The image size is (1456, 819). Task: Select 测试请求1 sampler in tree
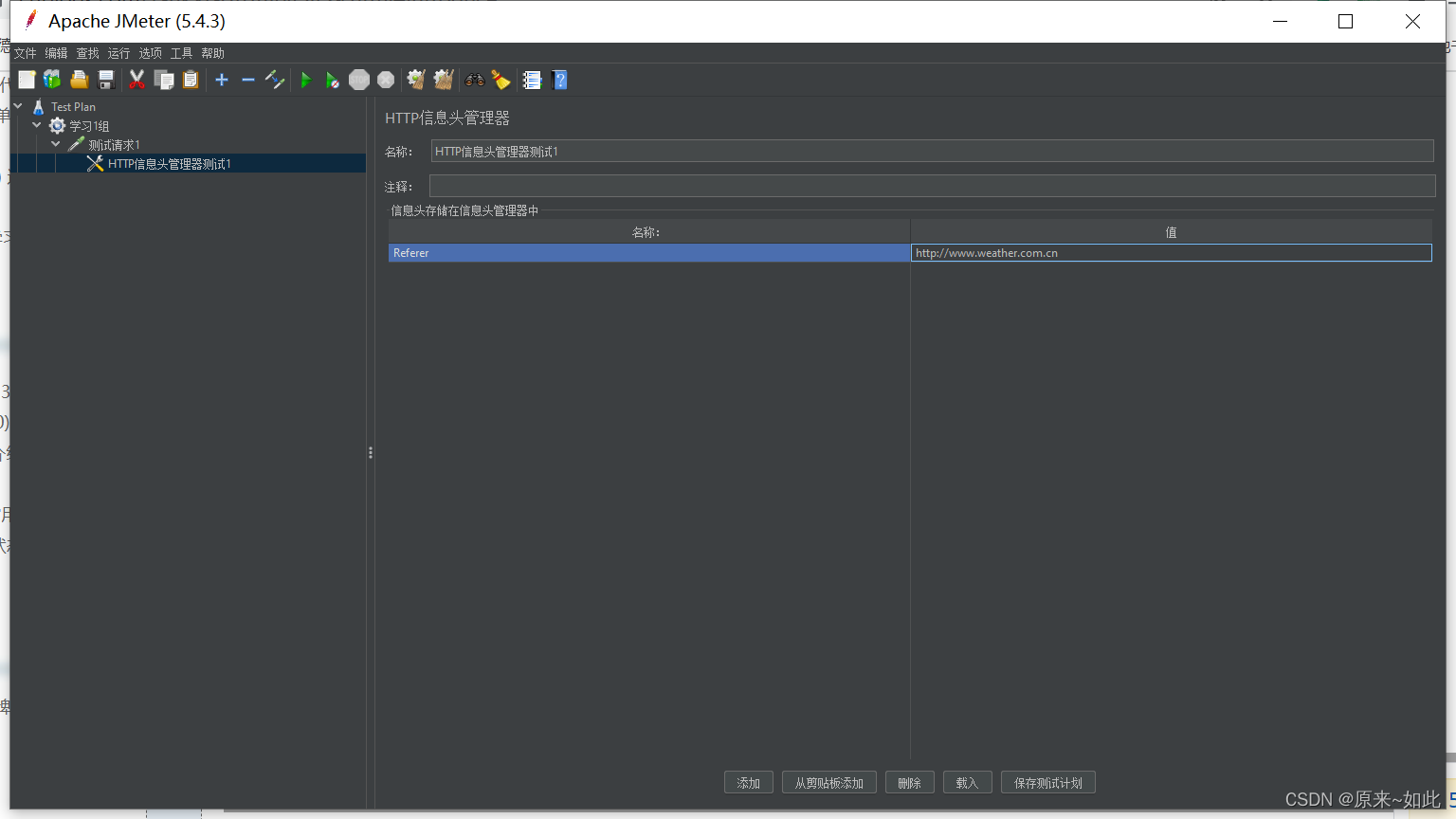coord(115,145)
